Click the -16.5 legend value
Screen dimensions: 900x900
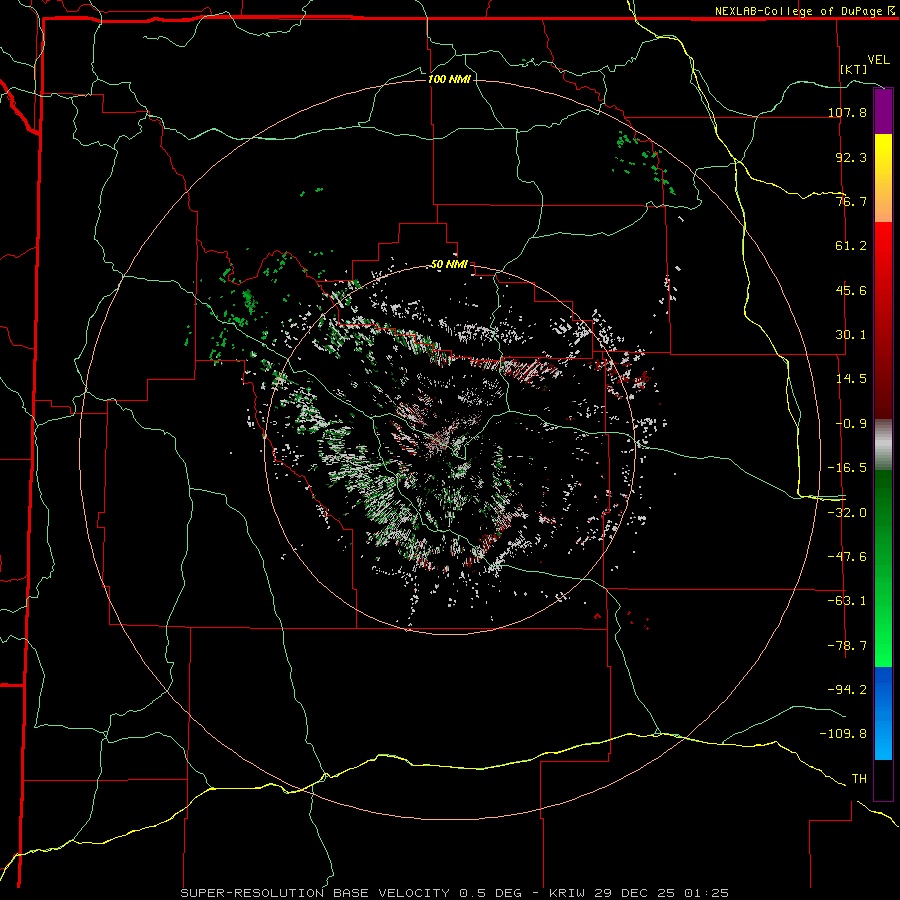847,468
